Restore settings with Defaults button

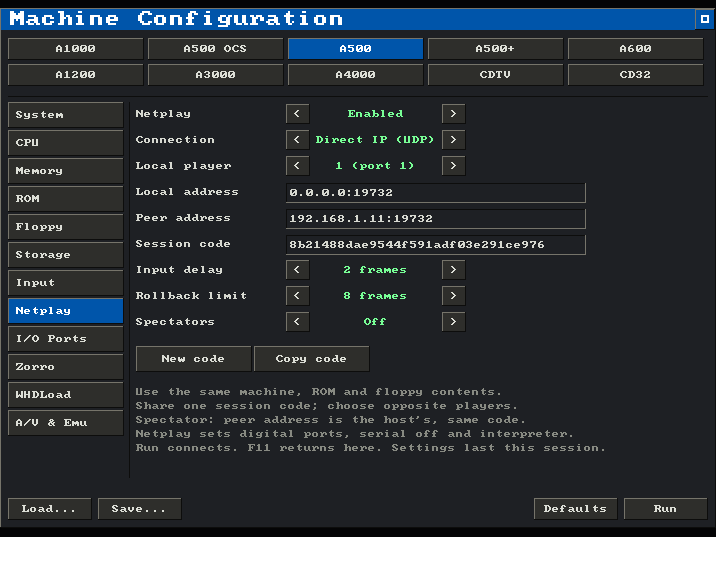click(x=575, y=509)
